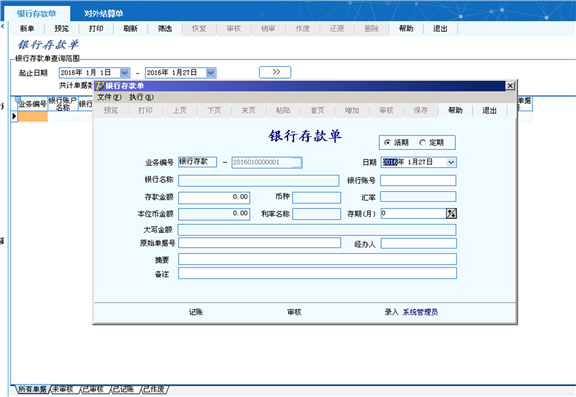The width and height of the screenshot is (576, 397).
Task: Click the 银行账号 input field
Action: 418,180
